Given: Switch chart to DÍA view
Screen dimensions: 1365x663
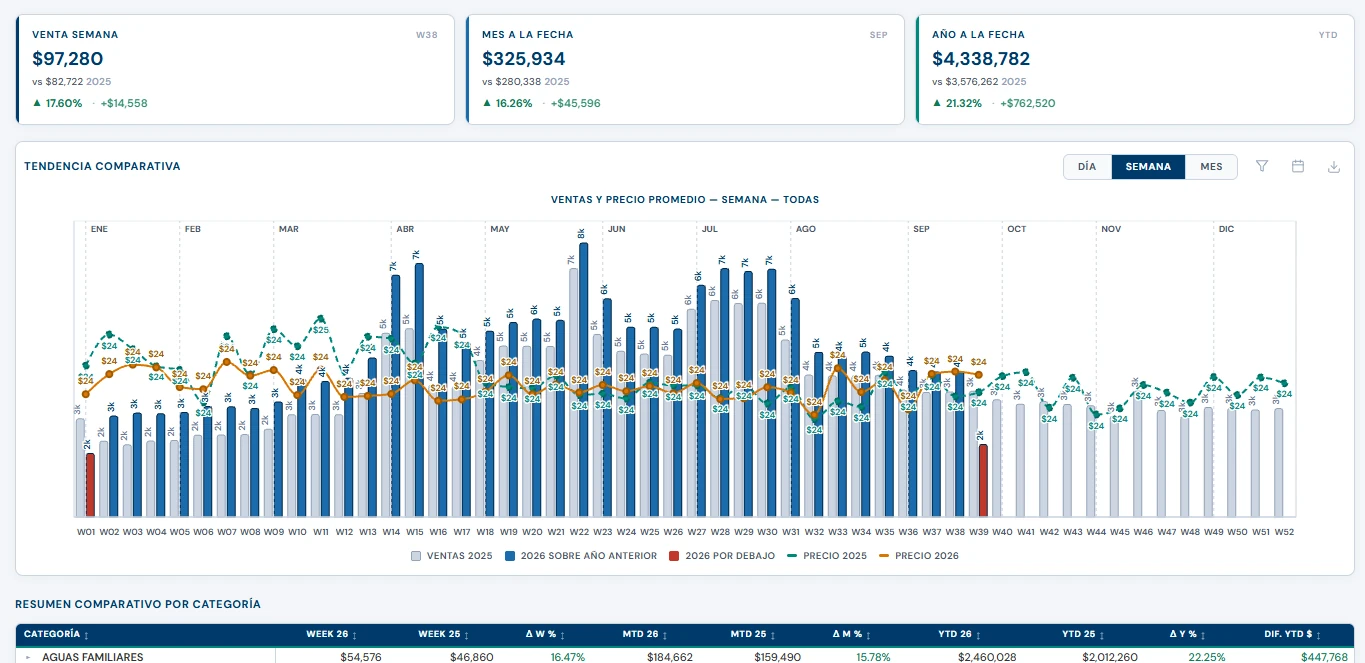Looking at the screenshot, I should (x=1087, y=167).
